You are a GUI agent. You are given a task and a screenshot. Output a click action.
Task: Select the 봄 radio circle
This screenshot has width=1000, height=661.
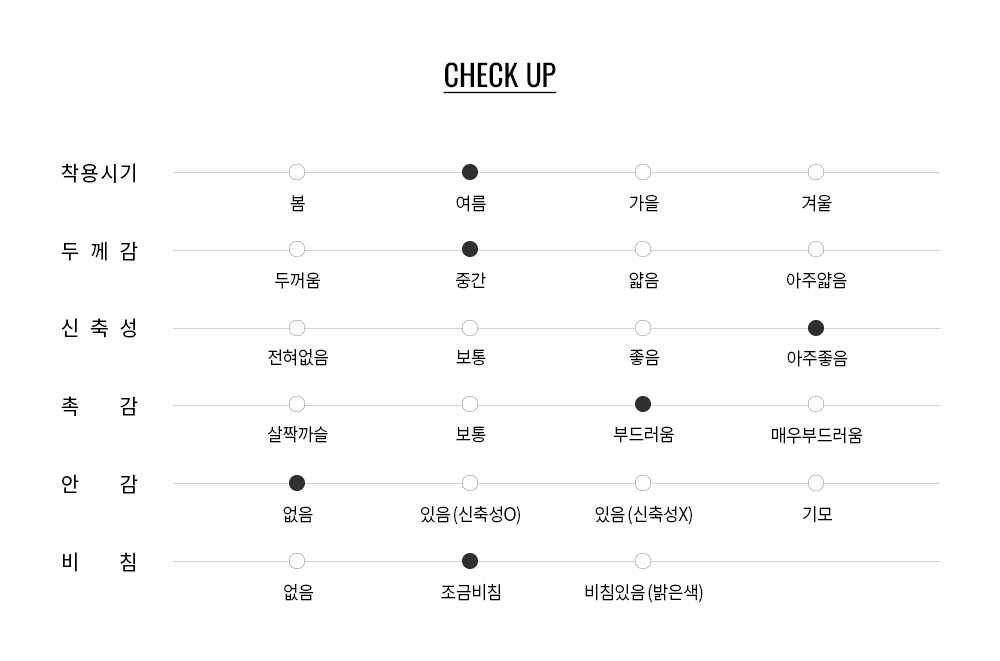[x=297, y=172]
